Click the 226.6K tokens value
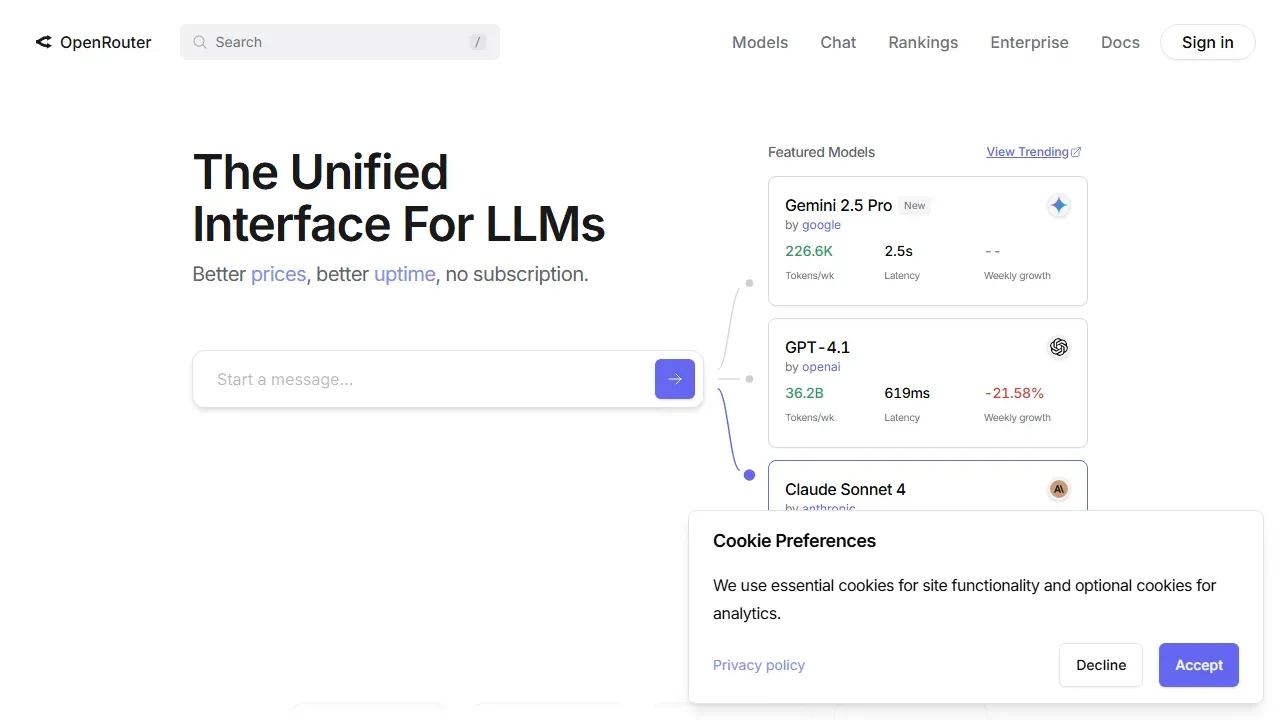 (809, 251)
